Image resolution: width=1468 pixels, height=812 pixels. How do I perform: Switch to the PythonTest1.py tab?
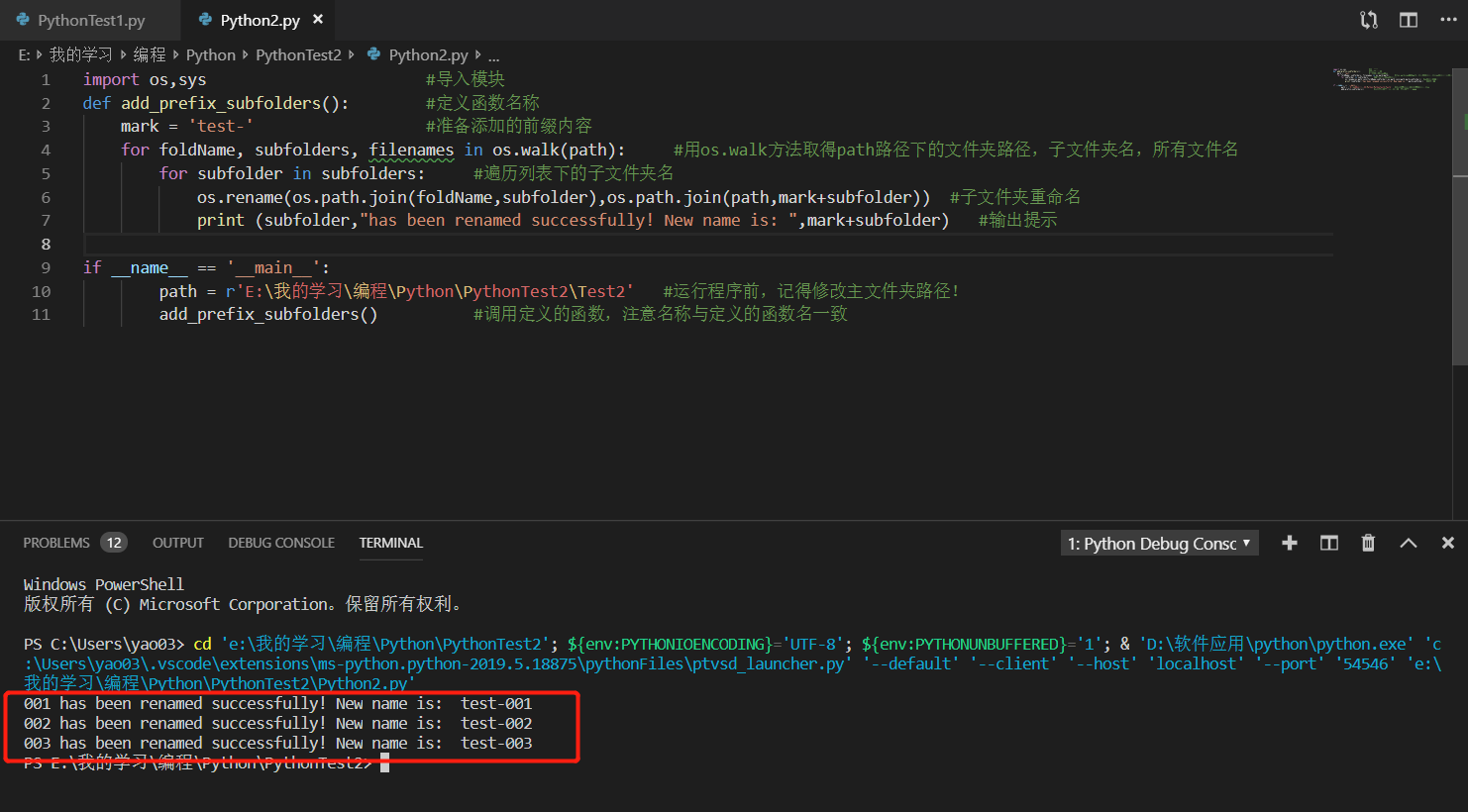(89, 19)
